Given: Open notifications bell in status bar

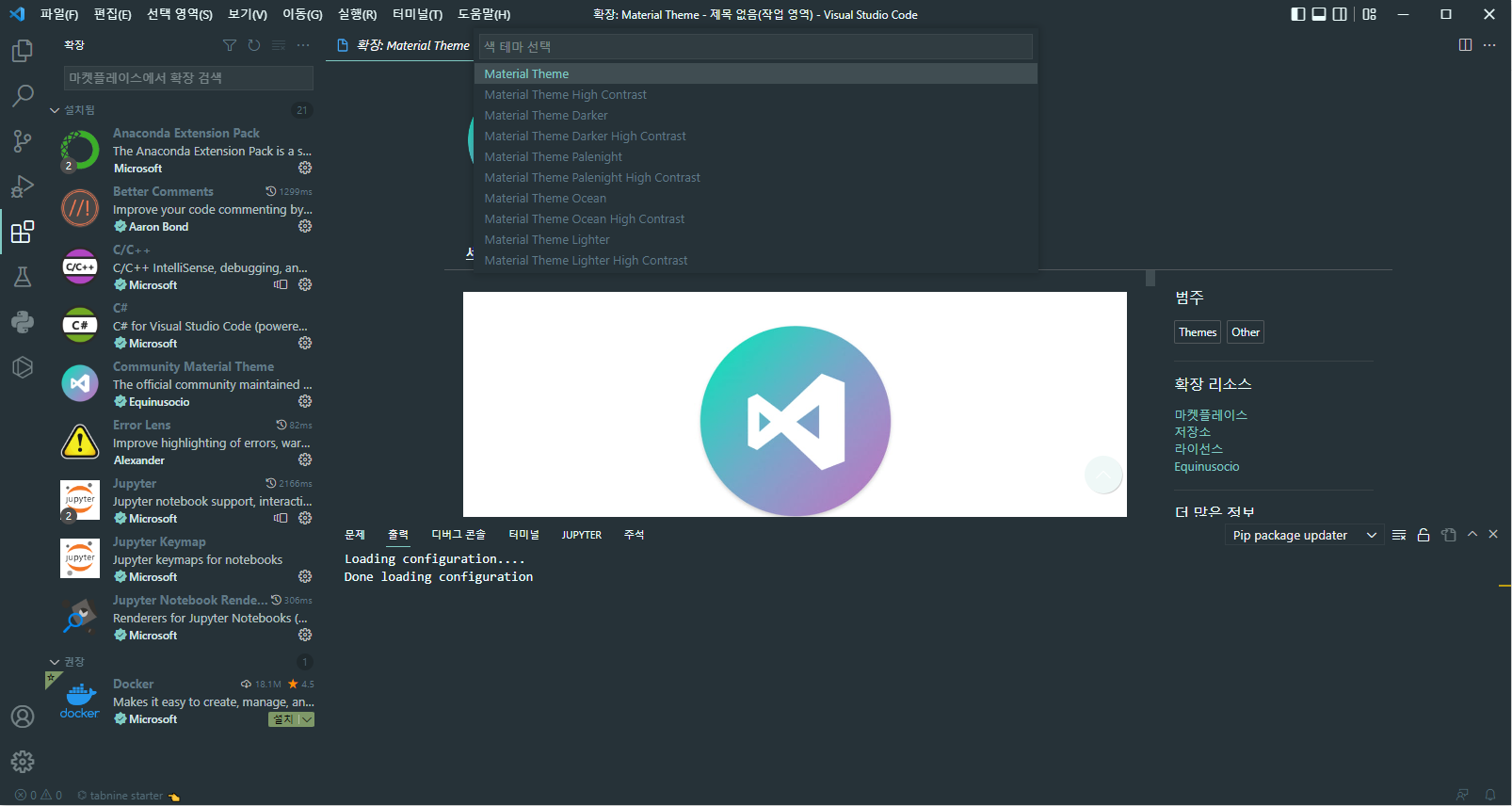Looking at the screenshot, I should coord(1490,796).
